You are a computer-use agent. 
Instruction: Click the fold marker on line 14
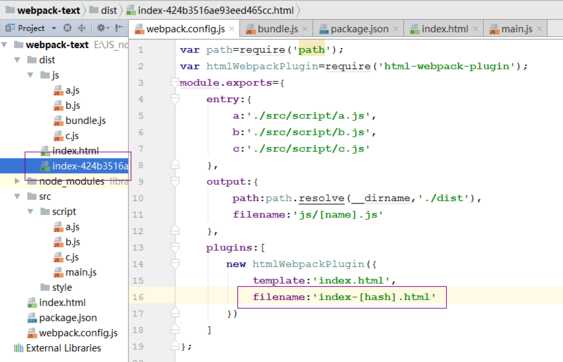pos(175,264)
